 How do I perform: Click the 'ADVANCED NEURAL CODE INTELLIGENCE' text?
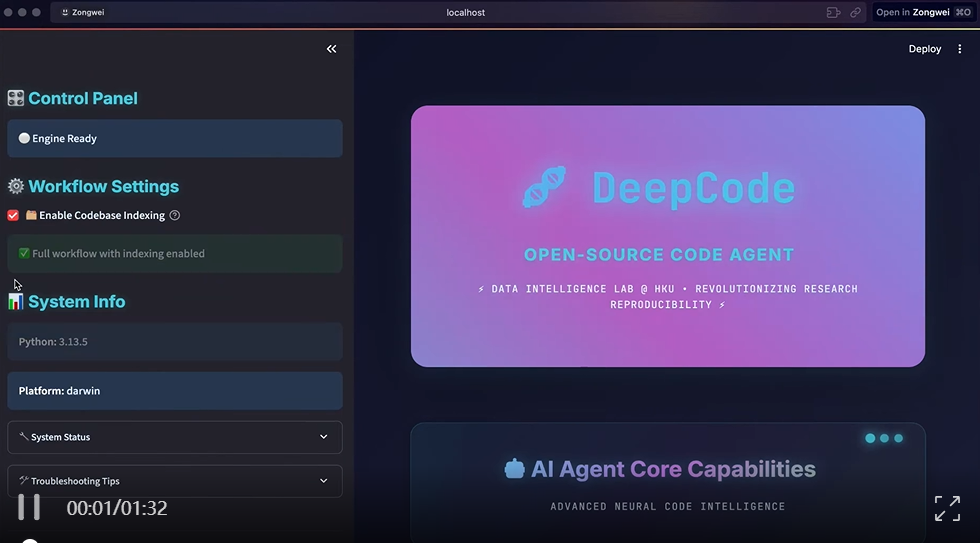pyautogui.click(x=668, y=506)
